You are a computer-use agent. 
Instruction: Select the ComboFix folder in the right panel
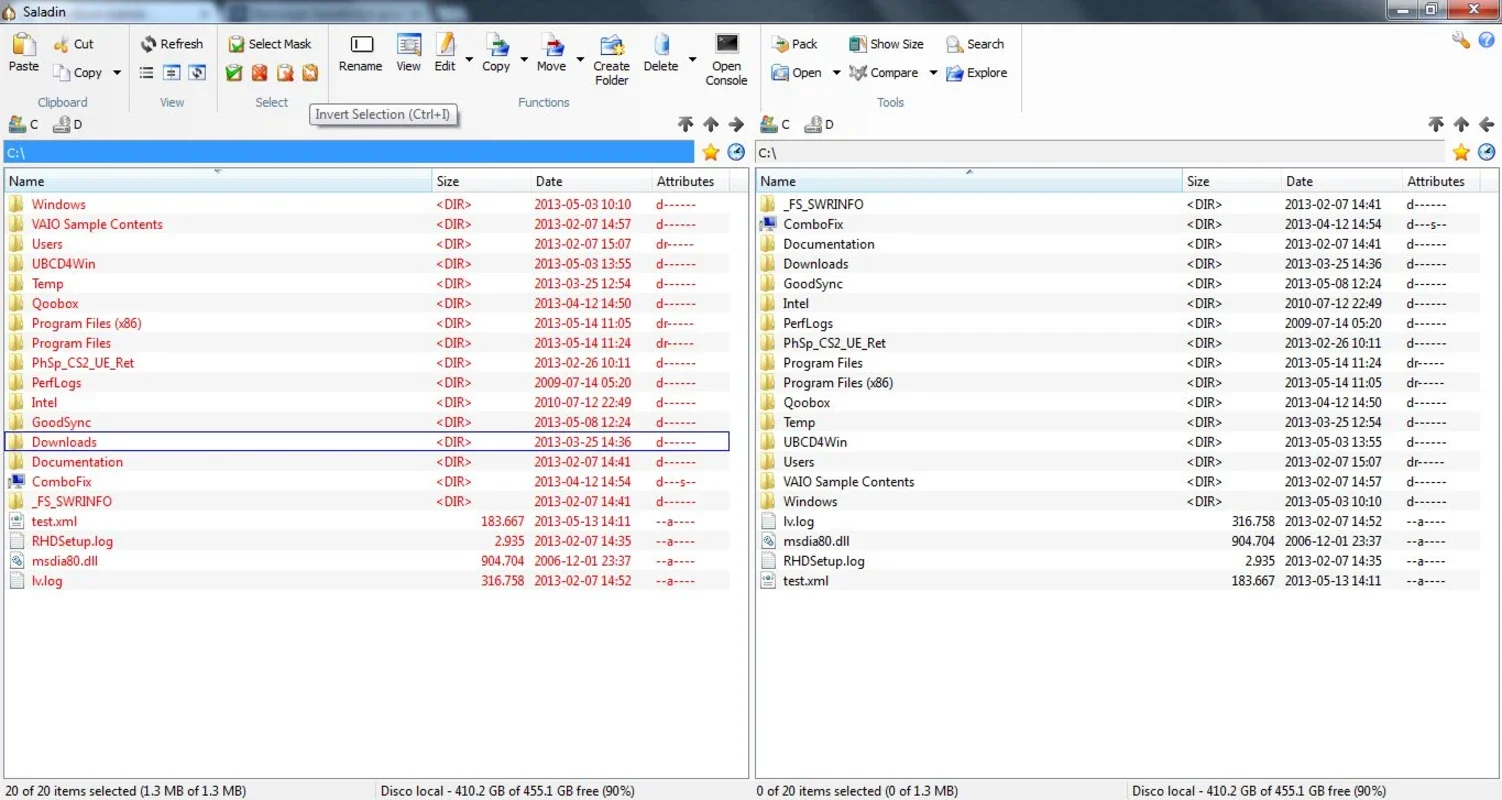(1118, 224)
